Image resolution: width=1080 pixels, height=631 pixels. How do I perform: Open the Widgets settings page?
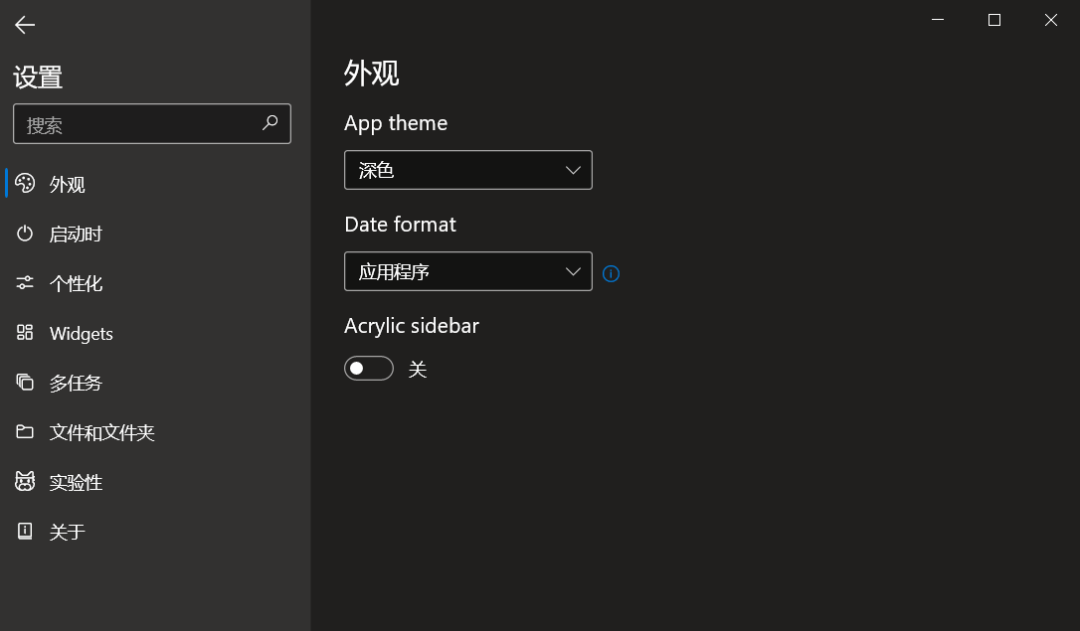[x=156, y=333]
